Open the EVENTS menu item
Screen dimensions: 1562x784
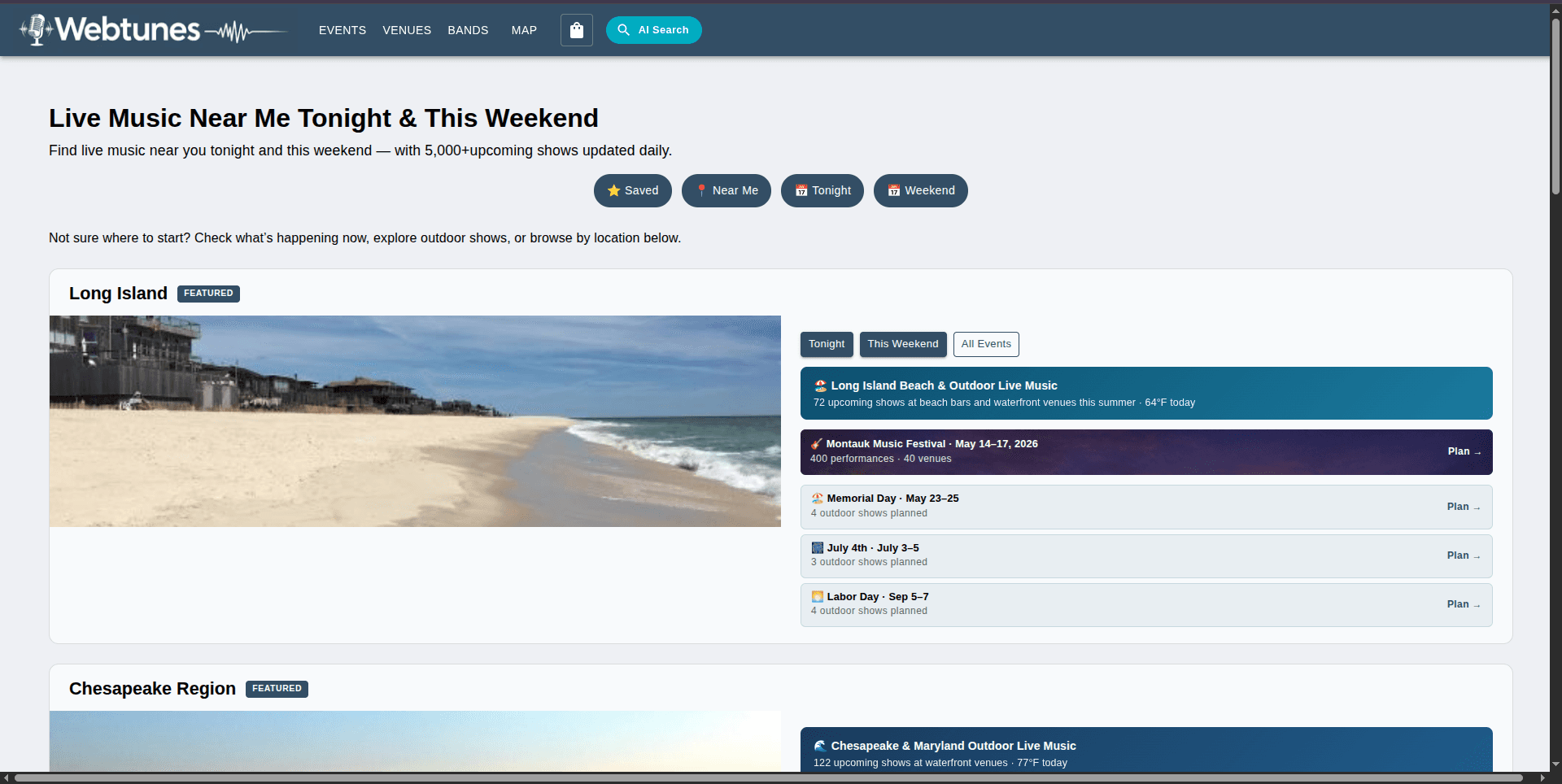pyautogui.click(x=343, y=30)
